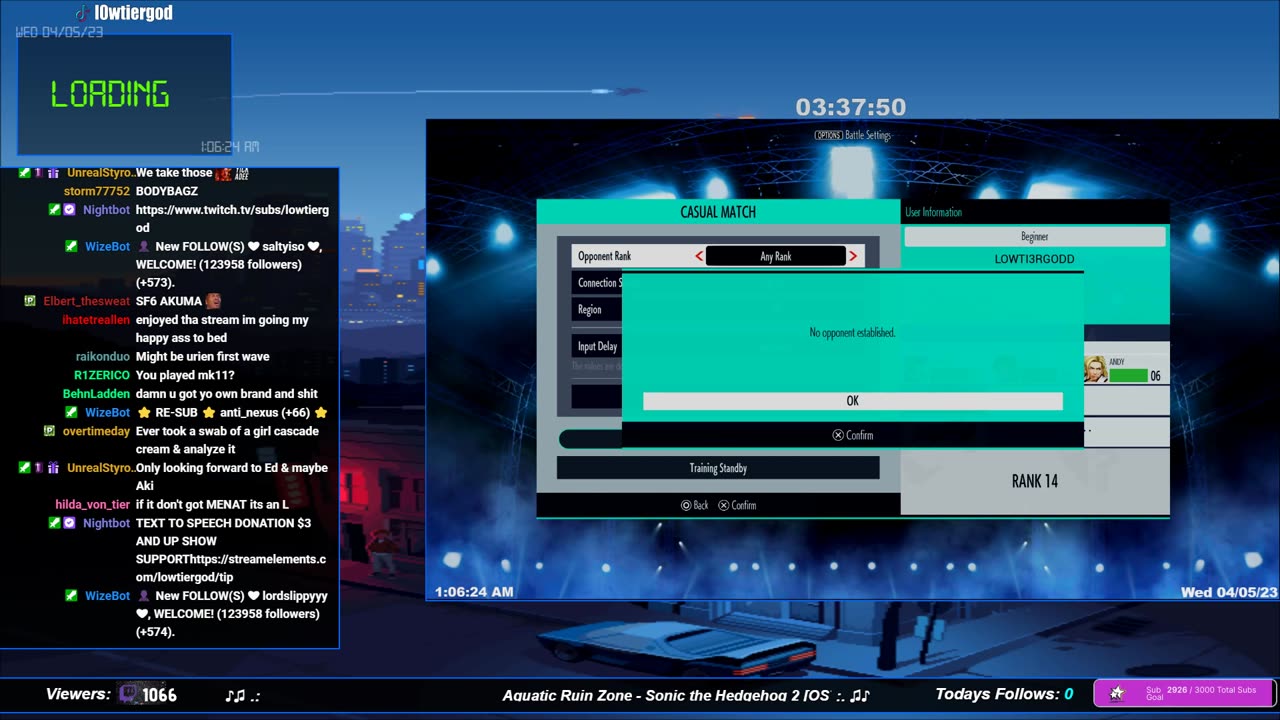Viewport: 1280px width, 720px height.
Task: Open the streamelements lowtiergod/tip link in chat
Action: tap(231, 568)
